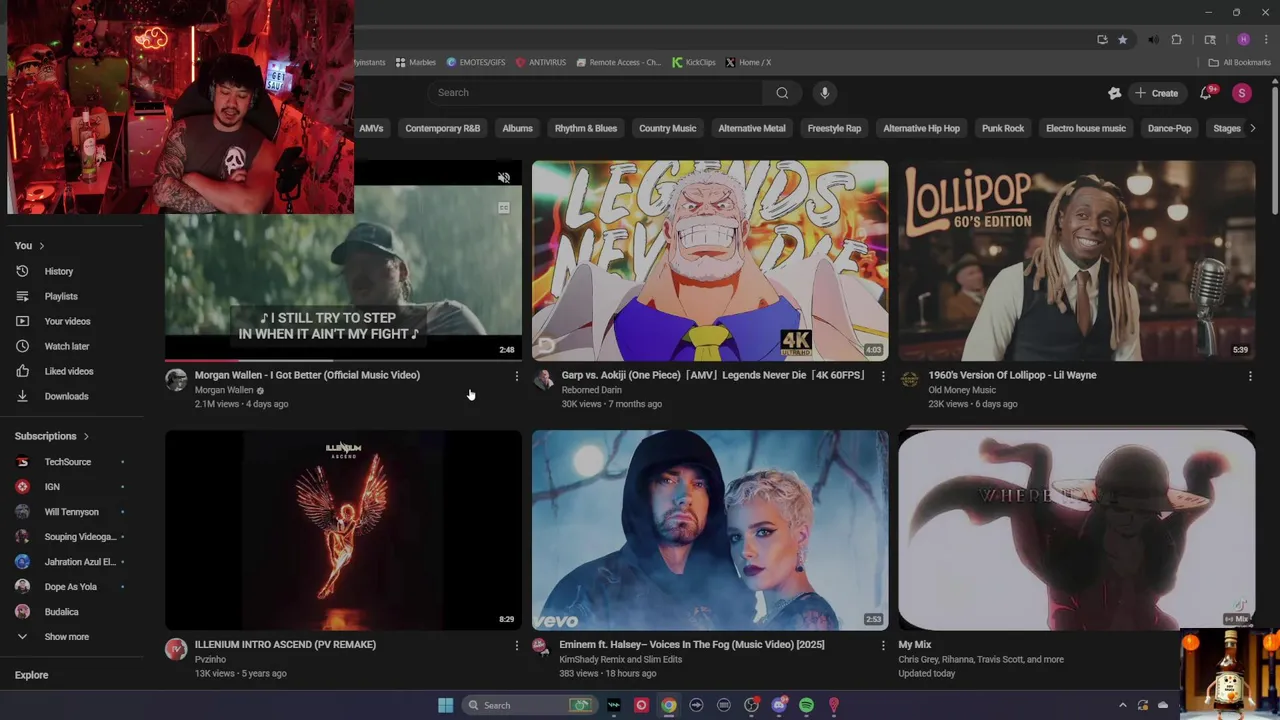1280x720 pixels.
Task: Open the ANTIVIRUS bookmark
Action: click(x=541, y=62)
